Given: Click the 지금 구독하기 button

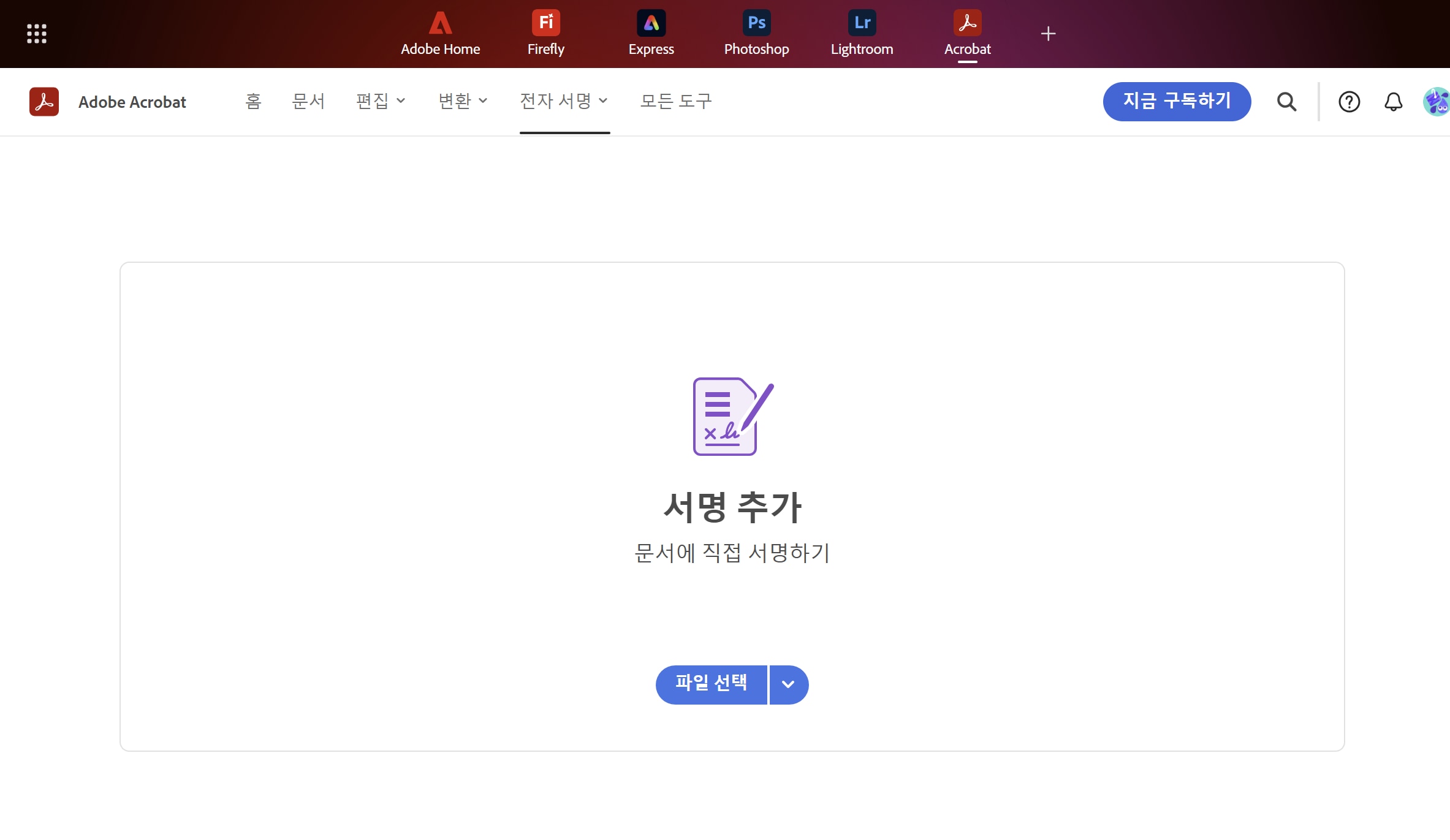Looking at the screenshot, I should 1177,102.
